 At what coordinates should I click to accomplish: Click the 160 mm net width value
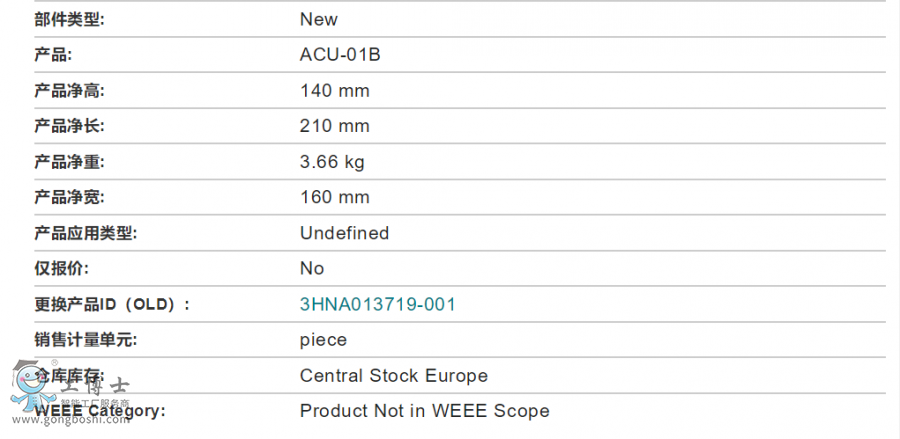pos(335,197)
